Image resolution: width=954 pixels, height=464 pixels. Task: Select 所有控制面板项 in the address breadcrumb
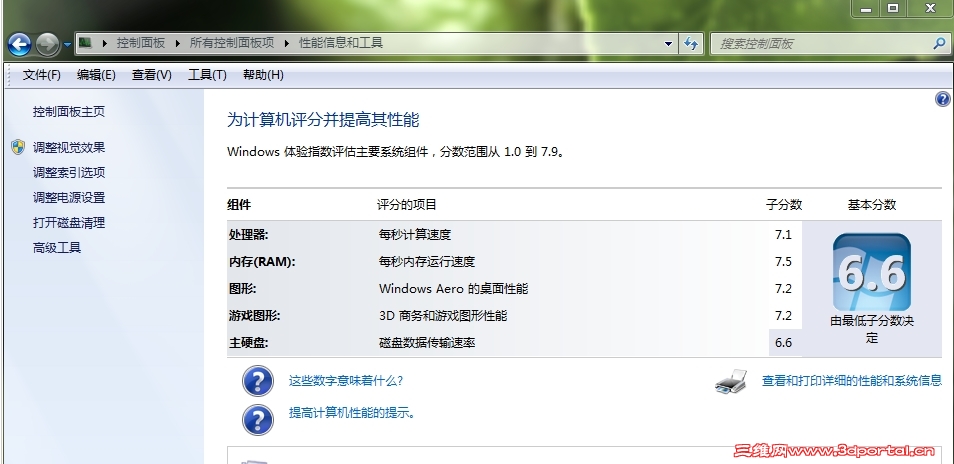(x=232, y=43)
